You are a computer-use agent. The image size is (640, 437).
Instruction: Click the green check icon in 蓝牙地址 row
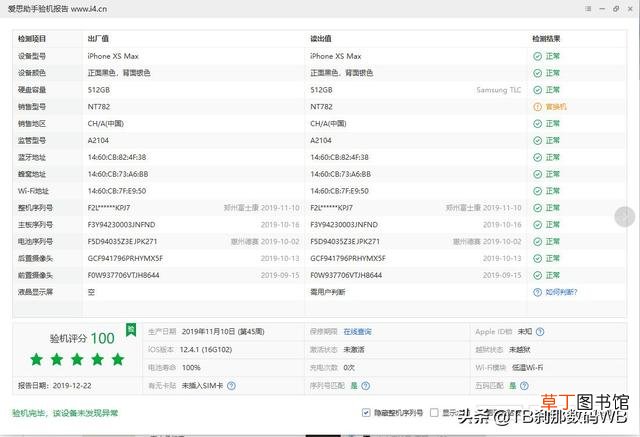click(x=538, y=157)
